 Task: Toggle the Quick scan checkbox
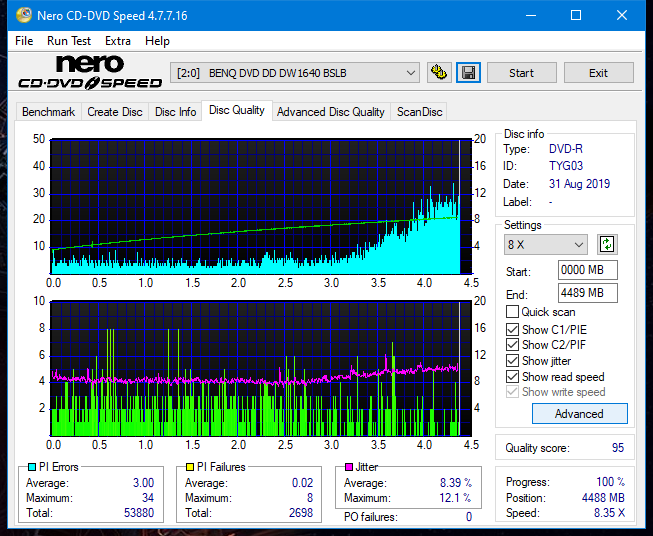click(x=512, y=312)
